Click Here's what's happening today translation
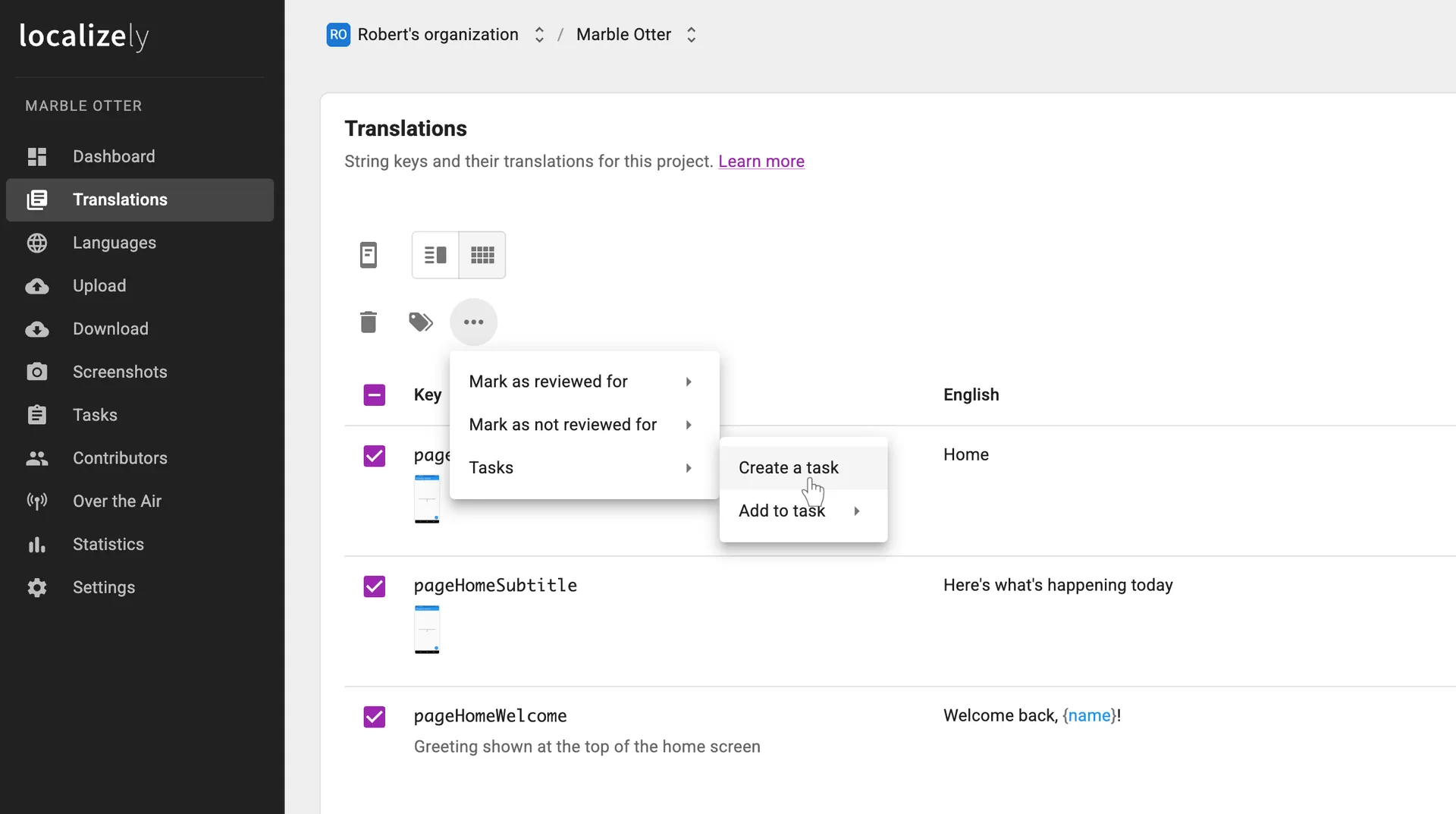The height and width of the screenshot is (814, 1456). point(1058,585)
